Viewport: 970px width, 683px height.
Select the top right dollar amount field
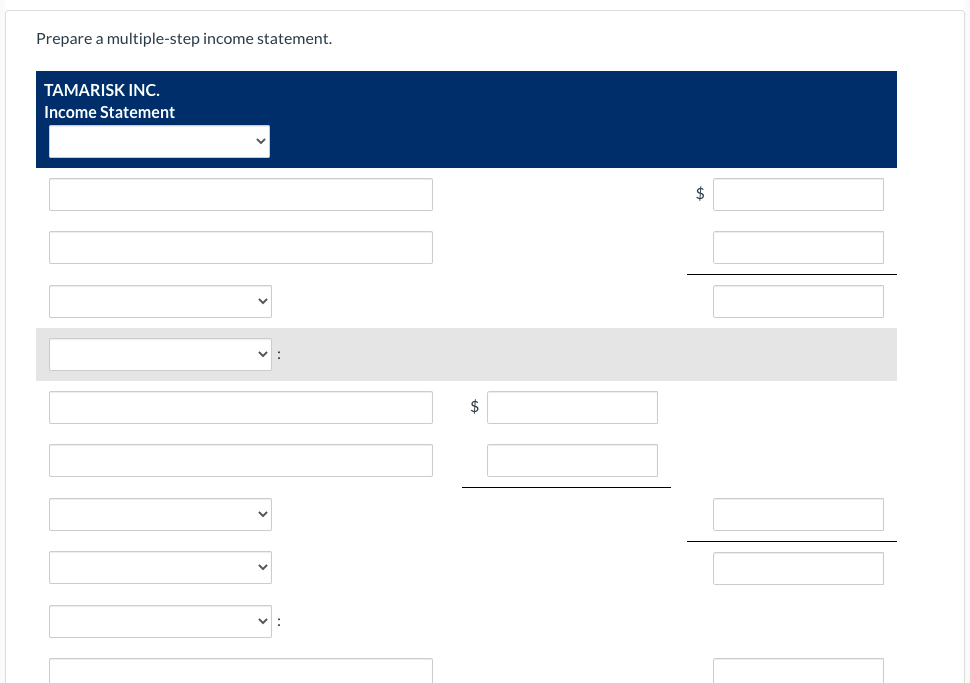pyautogui.click(x=798, y=194)
